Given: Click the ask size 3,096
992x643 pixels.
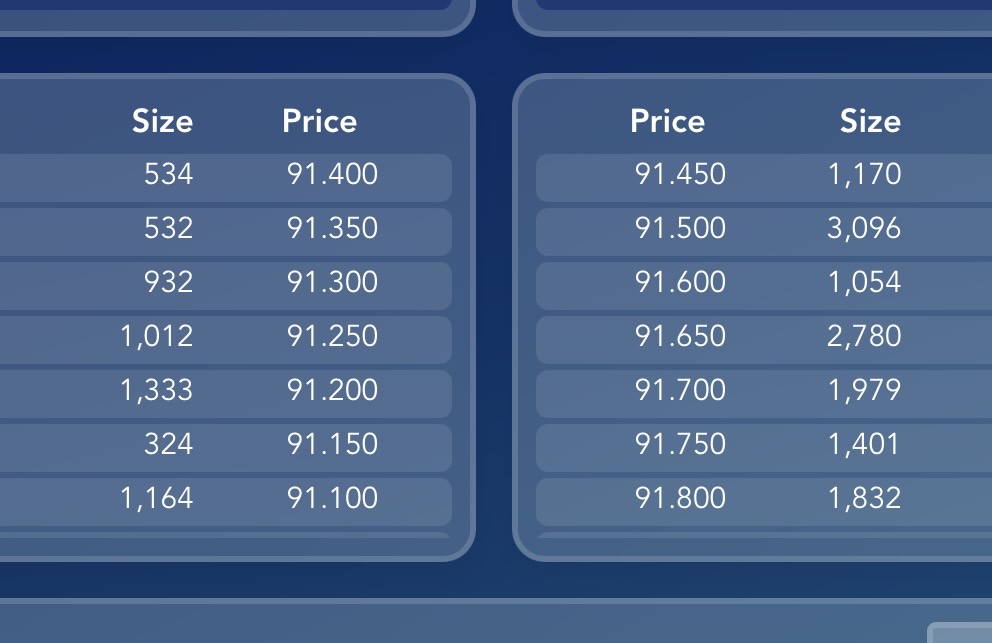Looking at the screenshot, I should (x=864, y=228).
